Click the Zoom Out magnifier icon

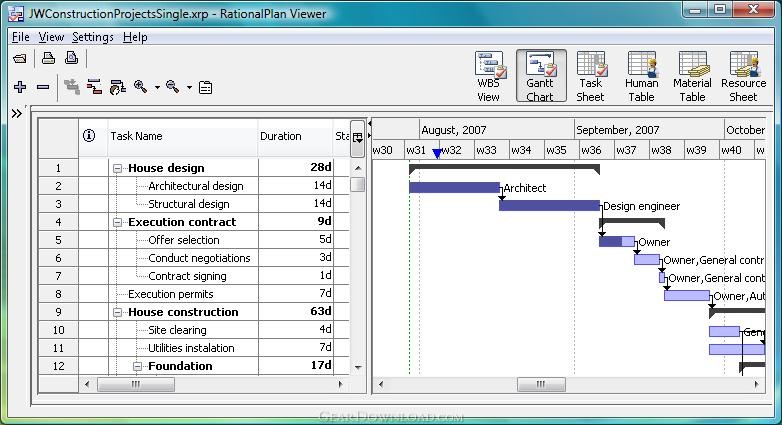click(x=173, y=87)
